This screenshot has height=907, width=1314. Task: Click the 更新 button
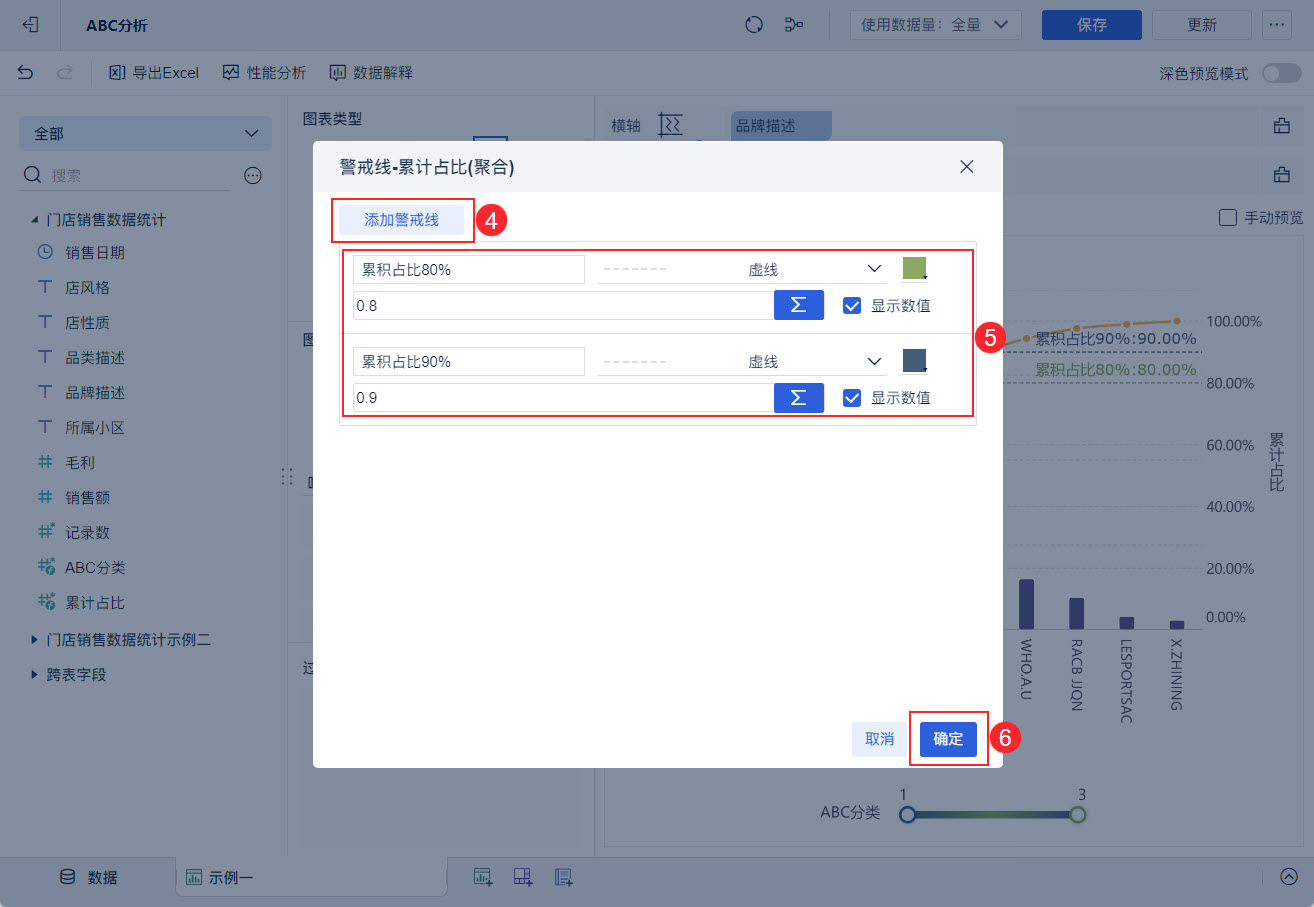(x=1202, y=25)
